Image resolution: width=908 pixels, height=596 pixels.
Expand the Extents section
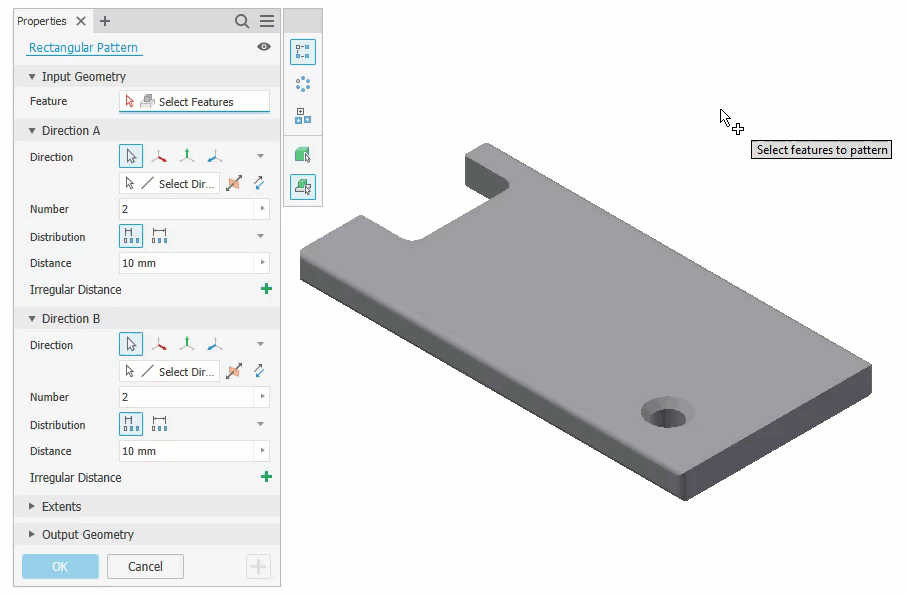pos(32,506)
